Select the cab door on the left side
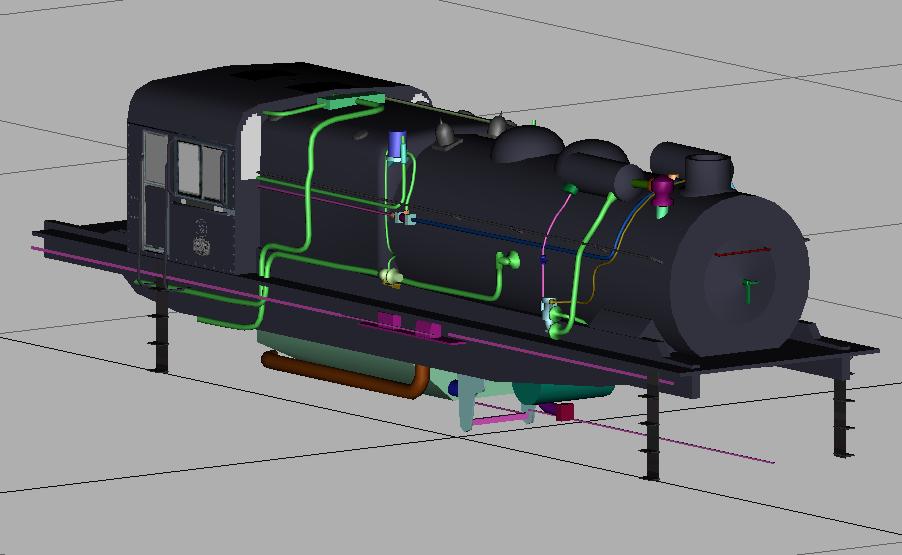 pyautogui.click(x=155, y=195)
